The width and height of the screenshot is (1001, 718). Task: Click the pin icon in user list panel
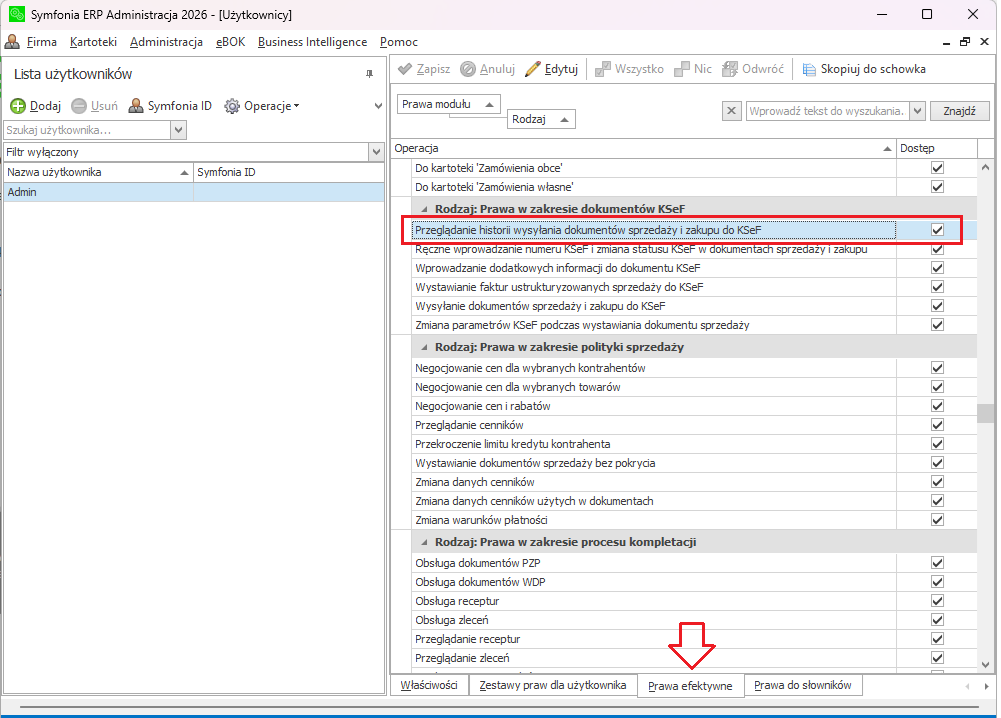pyautogui.click(x=369, y=75)
